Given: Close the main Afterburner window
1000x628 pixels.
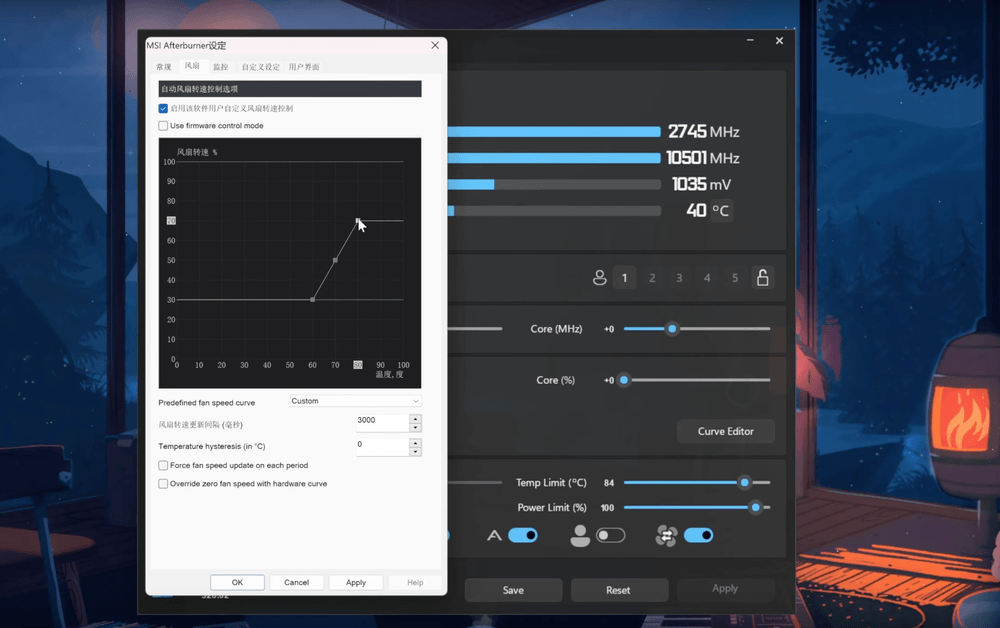Looking at the screenshot, I should (779, 40).
